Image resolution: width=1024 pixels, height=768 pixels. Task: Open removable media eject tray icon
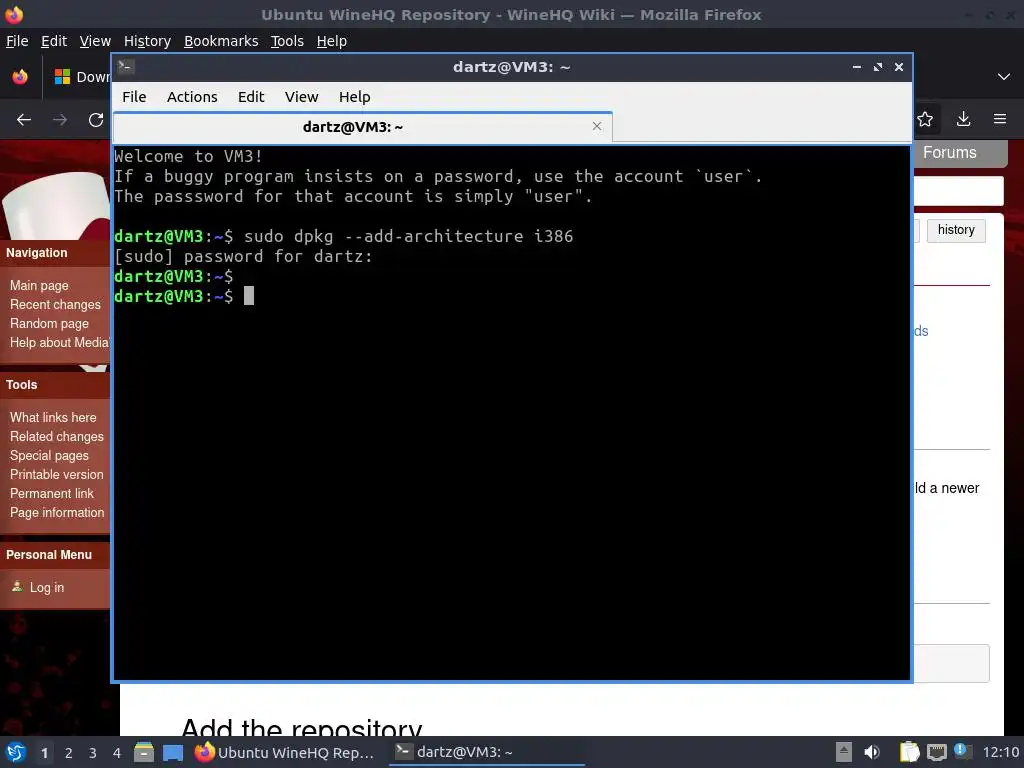(x=844, y=752)
